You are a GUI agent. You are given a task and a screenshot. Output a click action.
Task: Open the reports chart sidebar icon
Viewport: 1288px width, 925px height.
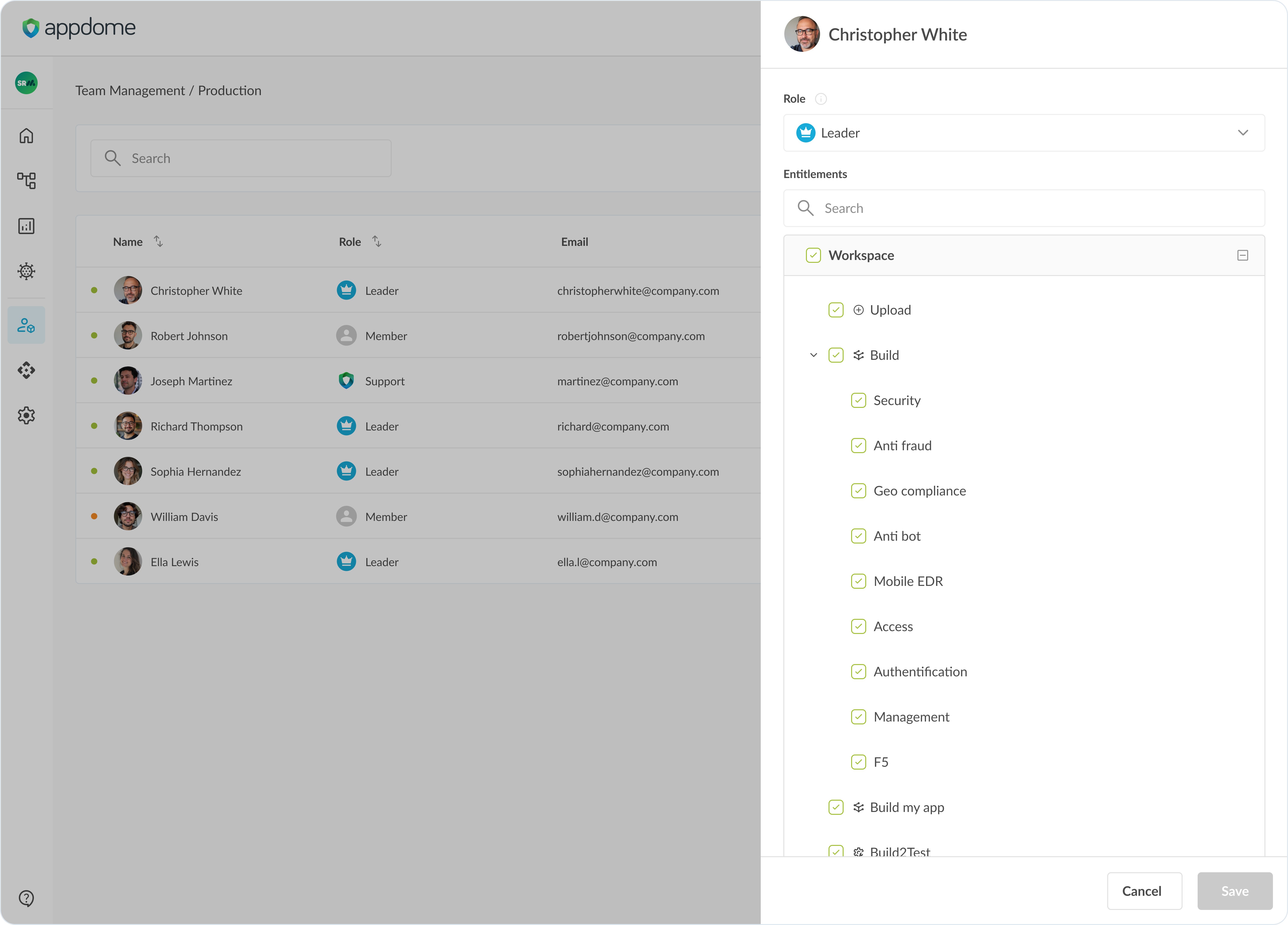[x=26, y=226]
